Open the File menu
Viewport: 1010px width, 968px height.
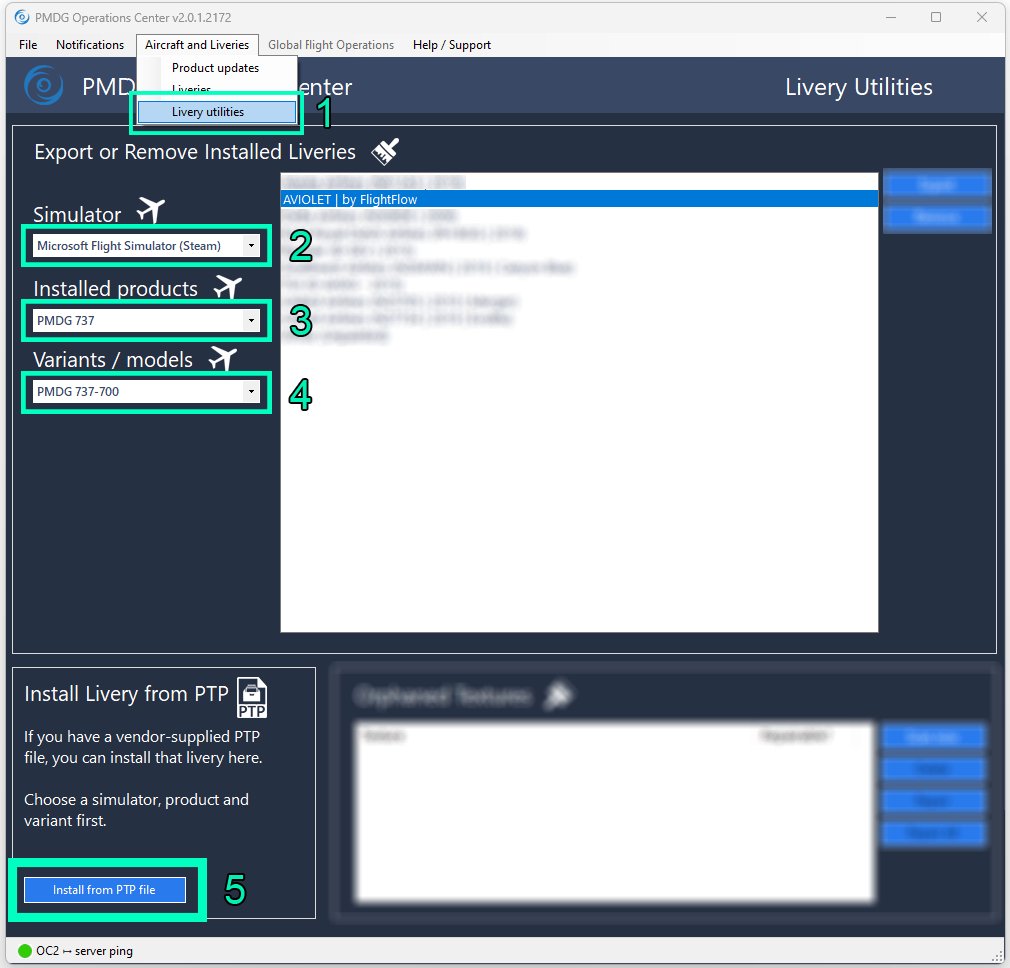pos(28,45)
